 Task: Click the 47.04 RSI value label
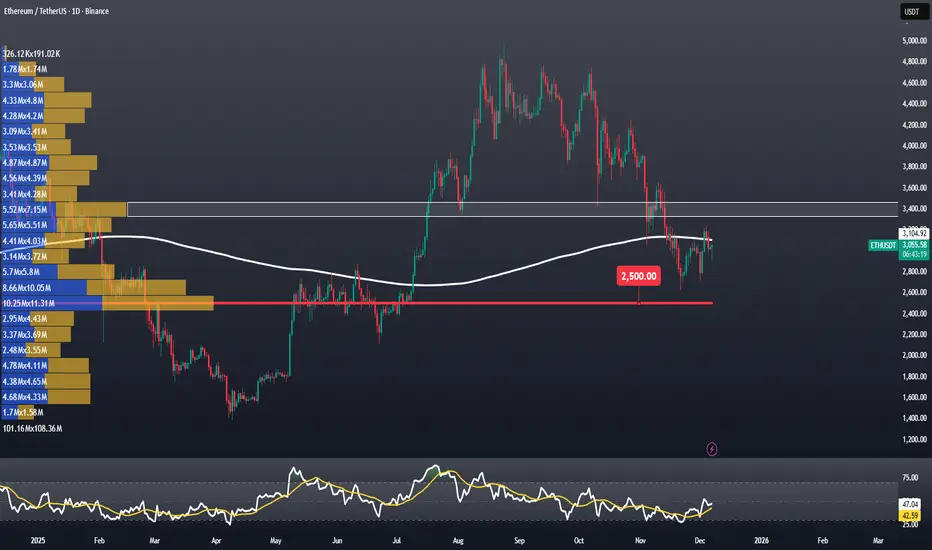[x=910, y=504]
